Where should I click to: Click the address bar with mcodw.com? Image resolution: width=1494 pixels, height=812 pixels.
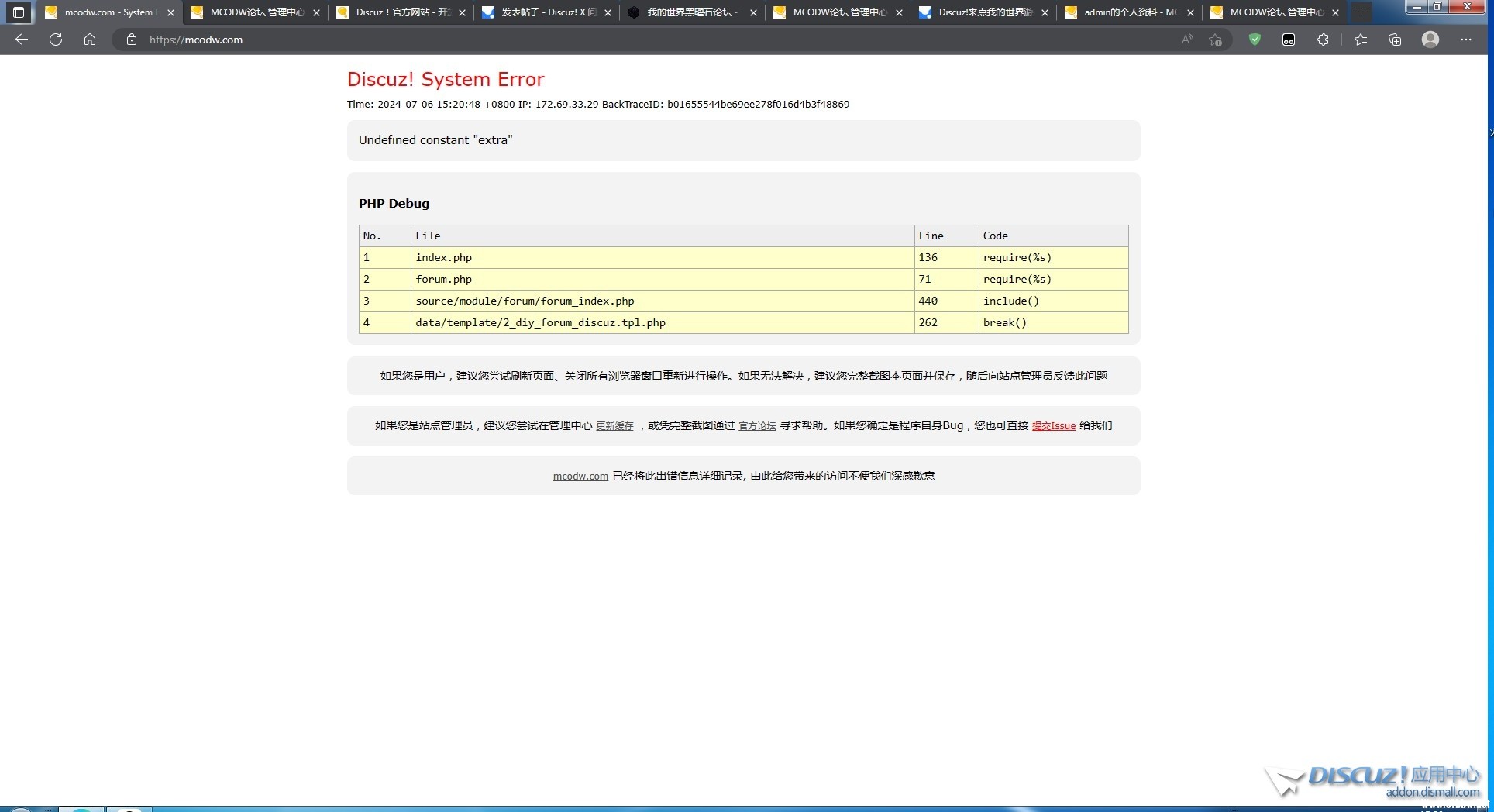(620, 40)
